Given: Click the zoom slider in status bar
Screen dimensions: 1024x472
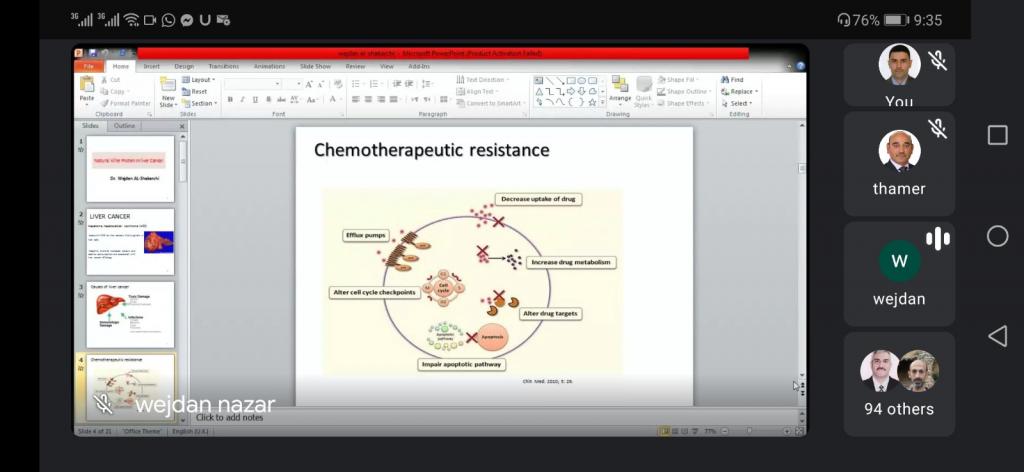Looking at the screenshot, I should (x=750, y=431).
